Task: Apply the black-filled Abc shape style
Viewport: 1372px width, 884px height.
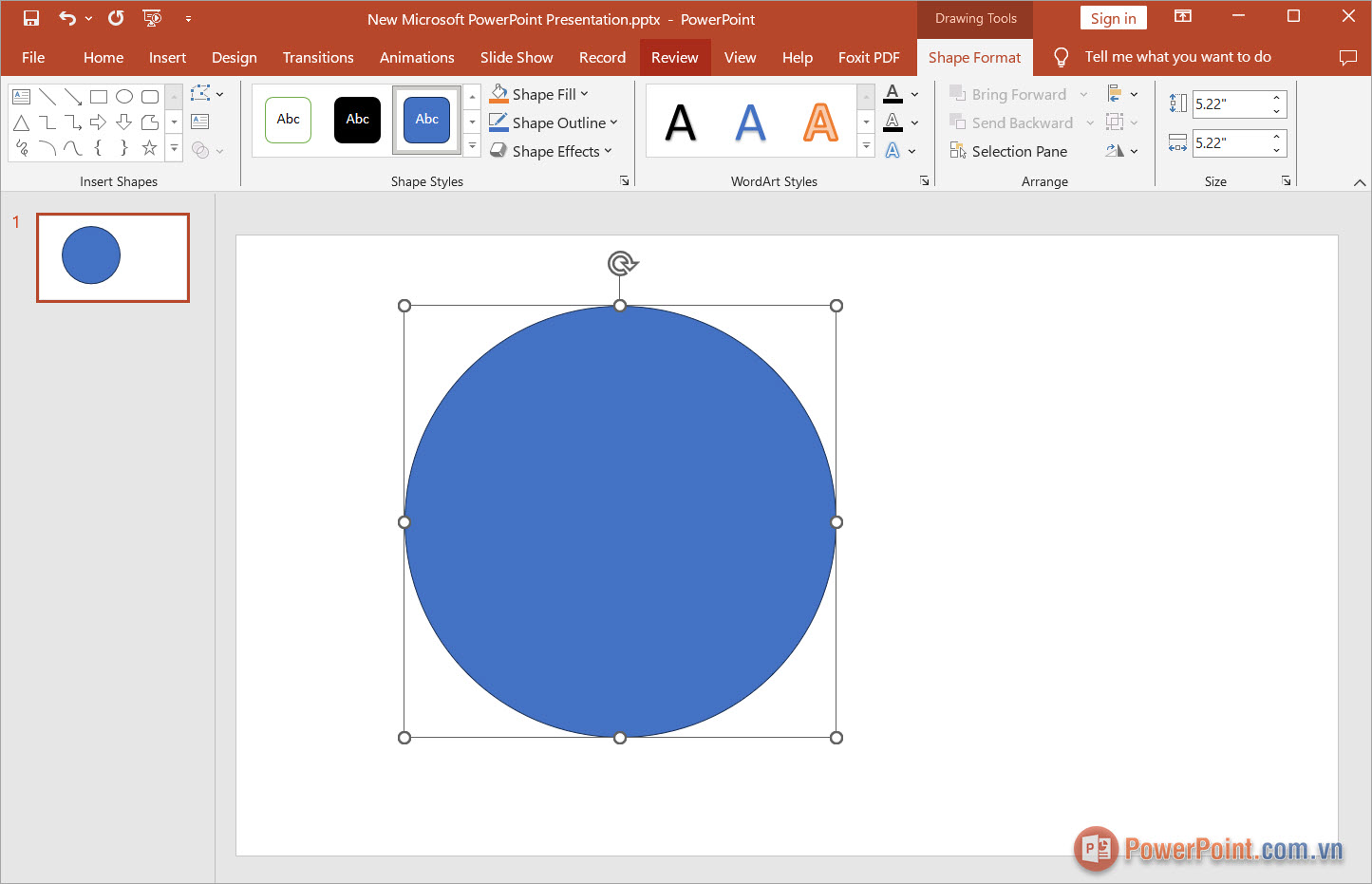Action: (x=357, y=120)
